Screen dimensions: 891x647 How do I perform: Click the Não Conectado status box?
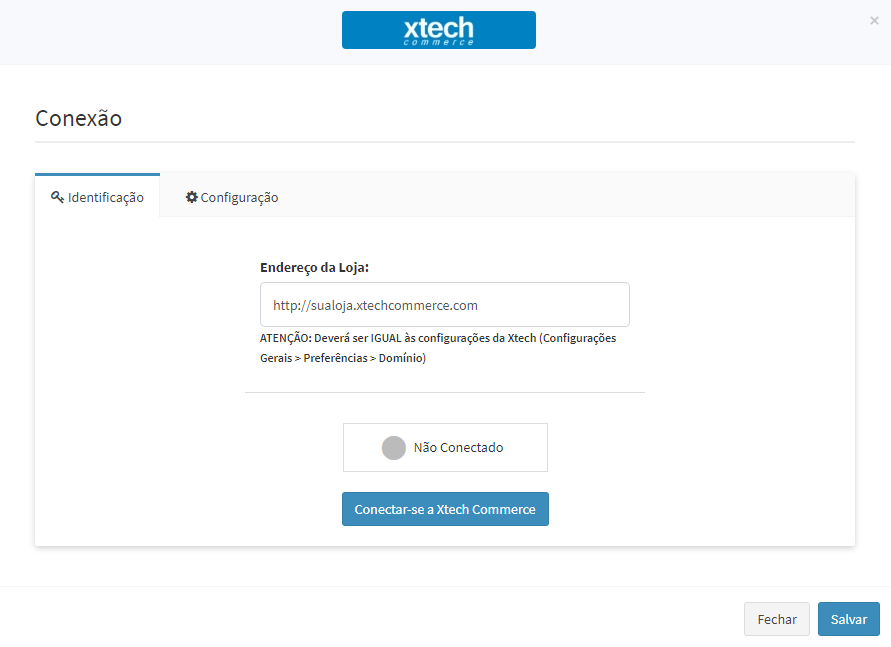point(445,448)
